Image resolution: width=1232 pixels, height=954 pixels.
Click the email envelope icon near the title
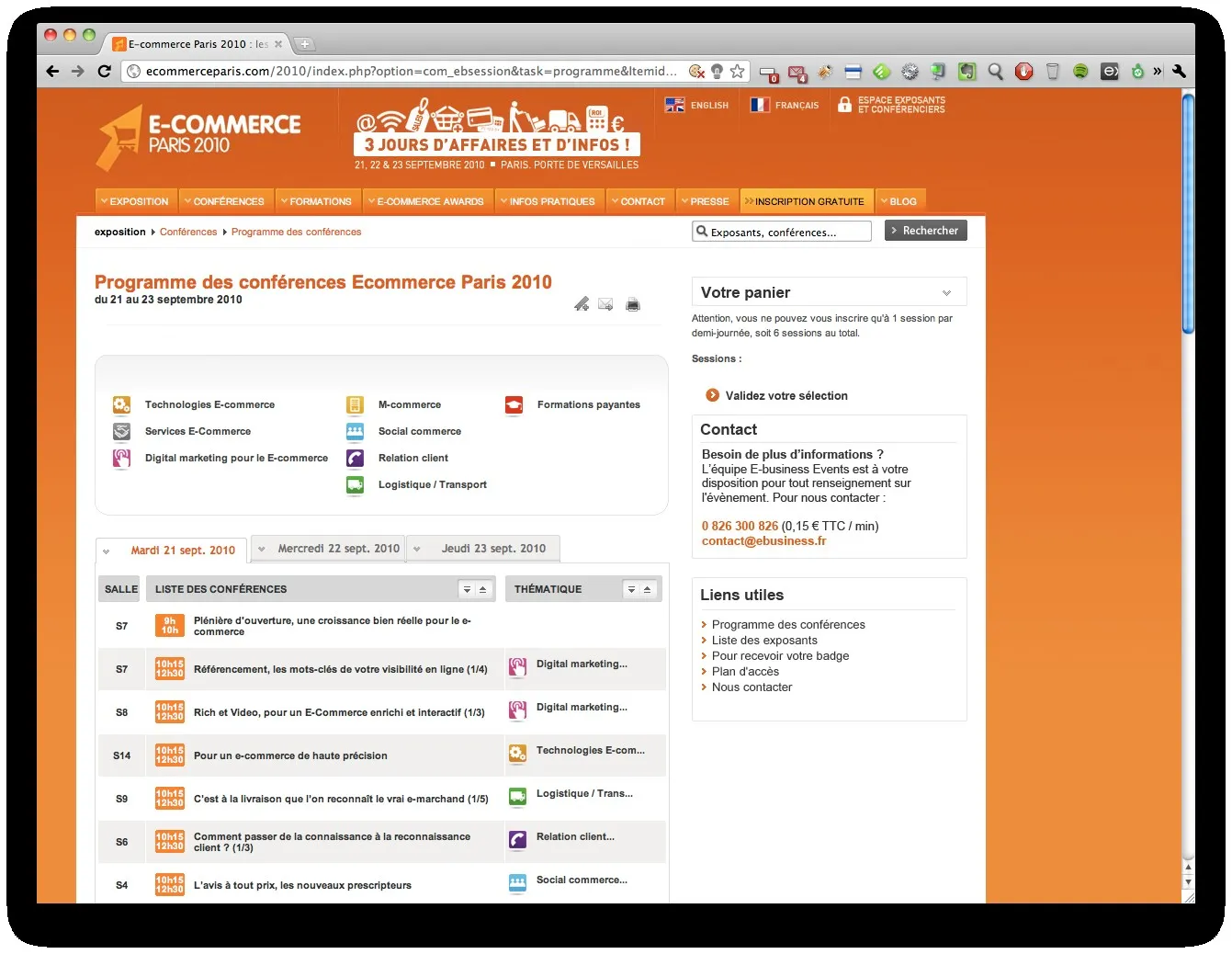click(605, 304)
